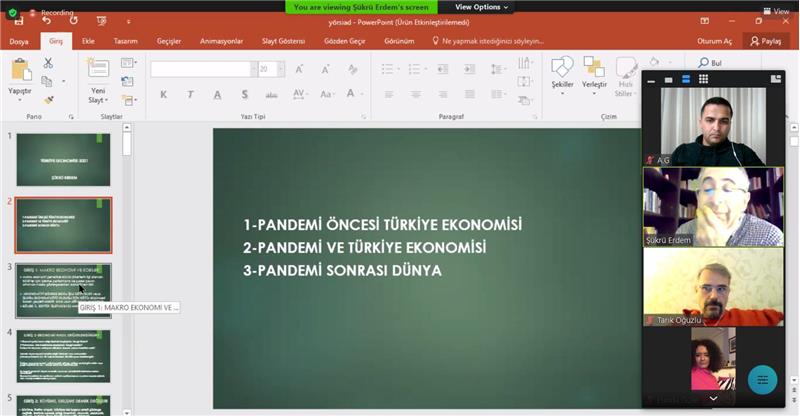Toggle bold with the K button
800x416 pixels.
point(163,94)
